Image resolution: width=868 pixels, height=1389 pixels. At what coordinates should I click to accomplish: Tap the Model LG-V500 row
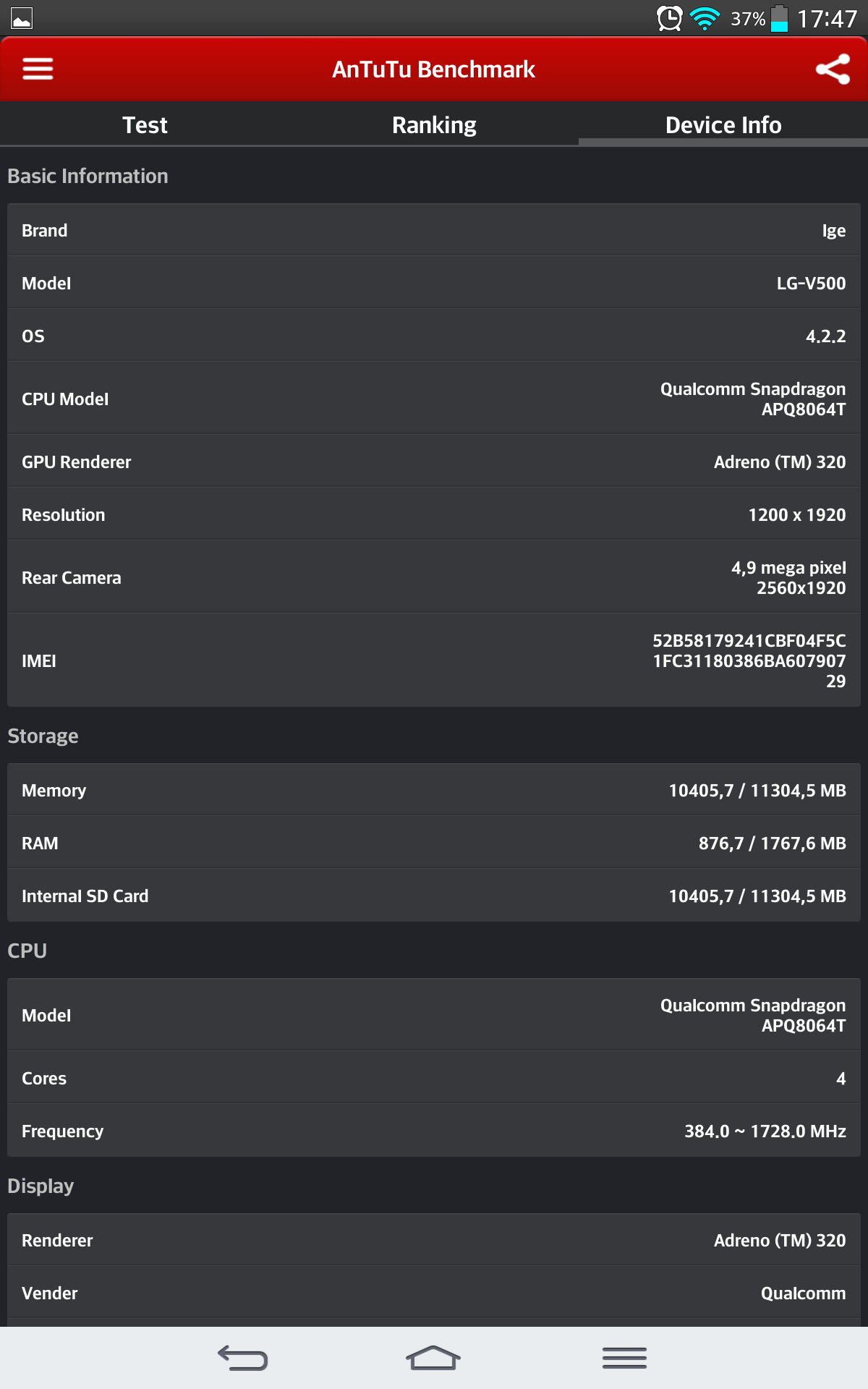(x=434, y=284)
